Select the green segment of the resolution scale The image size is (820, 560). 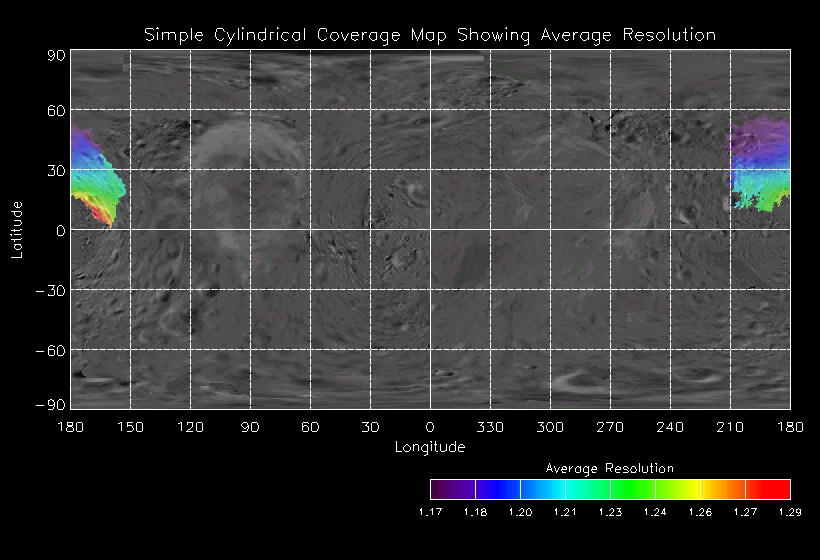coord(632,489)
